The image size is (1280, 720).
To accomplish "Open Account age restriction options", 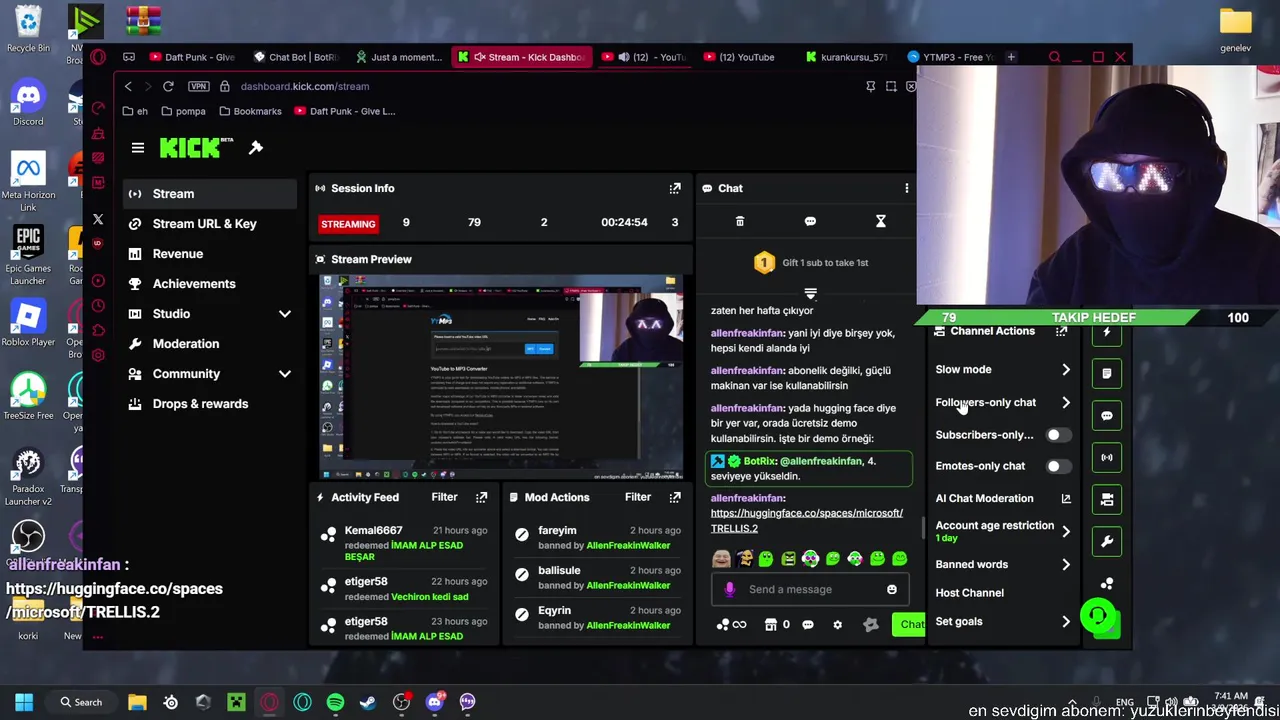I will point(1066,532).
